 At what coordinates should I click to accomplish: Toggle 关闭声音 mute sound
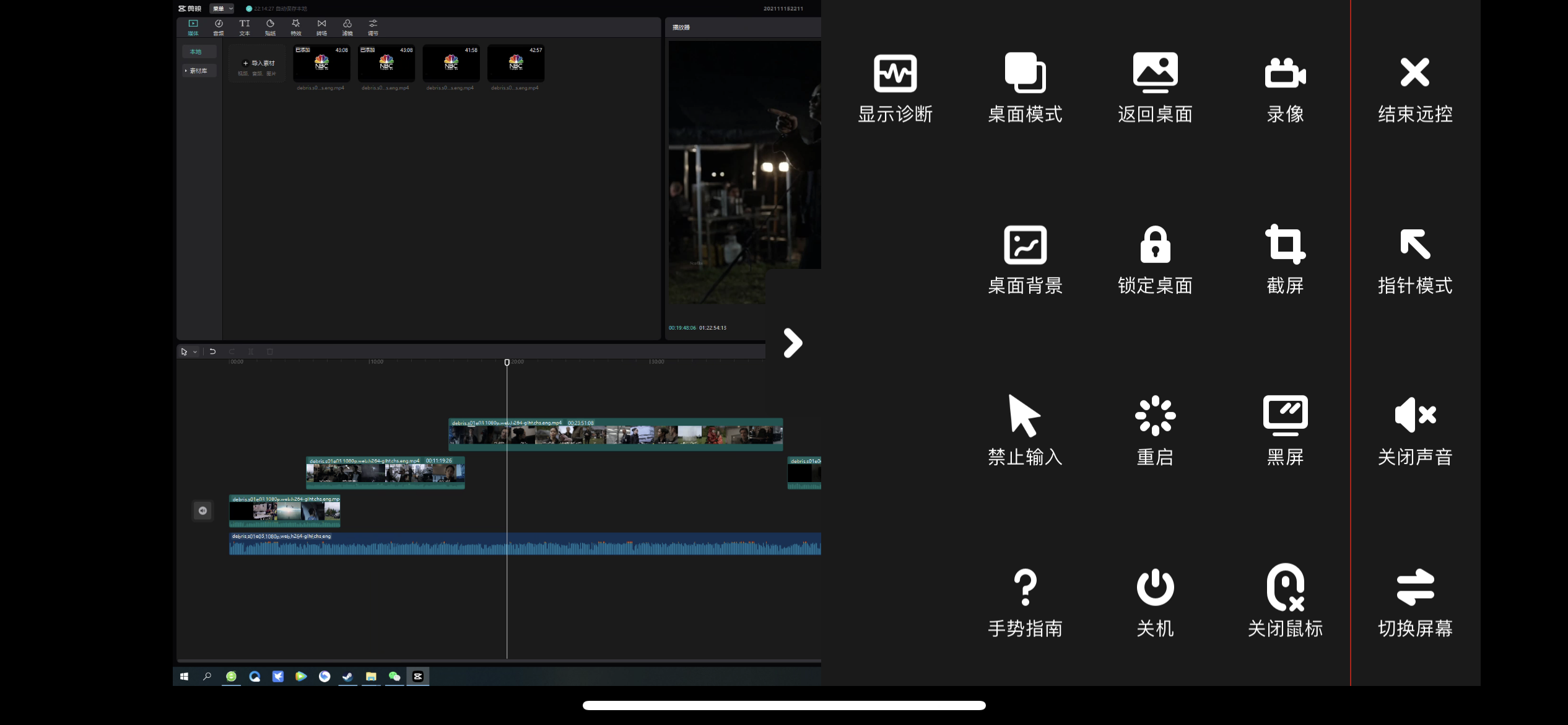tap(1415, 416)
